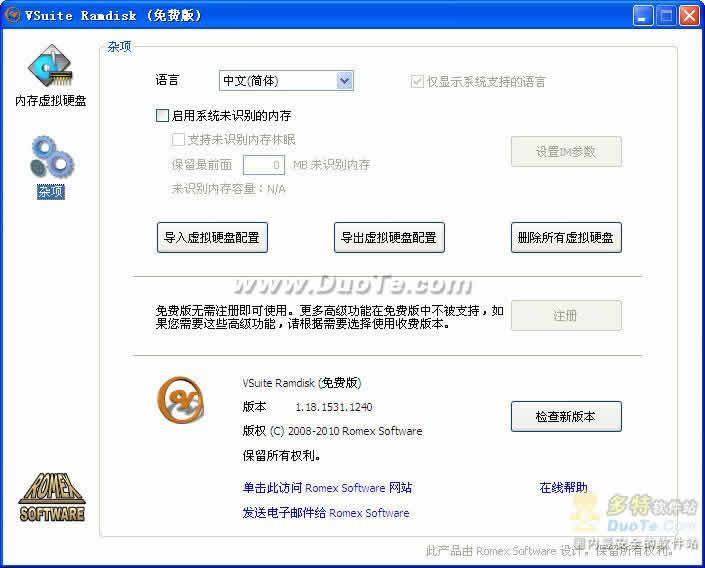Click 导入虚拟硬盘配置 button

pos(212,237)
